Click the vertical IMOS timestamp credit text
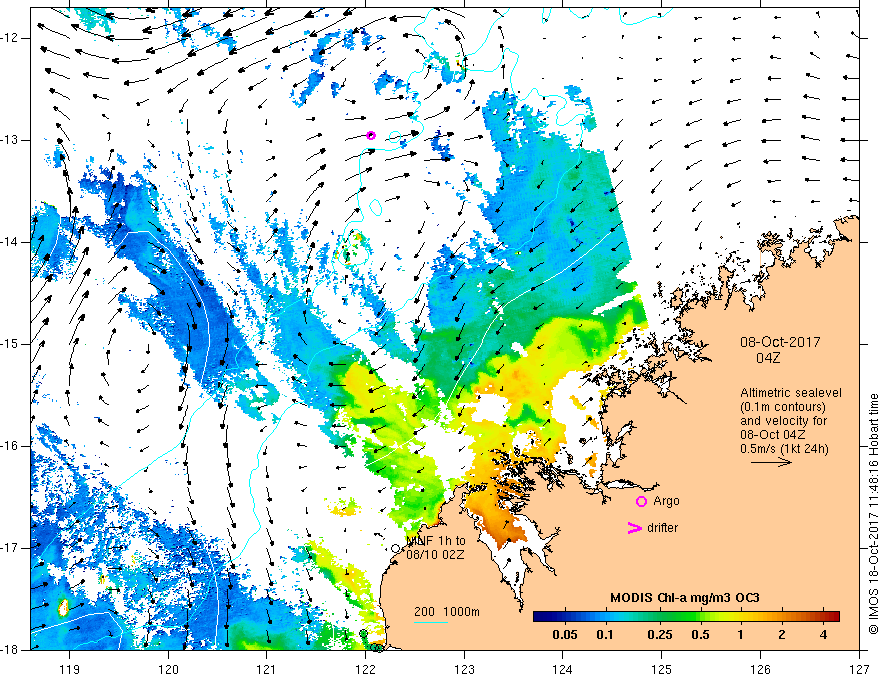This screenshot has height=680, width=880. point(873,514)
